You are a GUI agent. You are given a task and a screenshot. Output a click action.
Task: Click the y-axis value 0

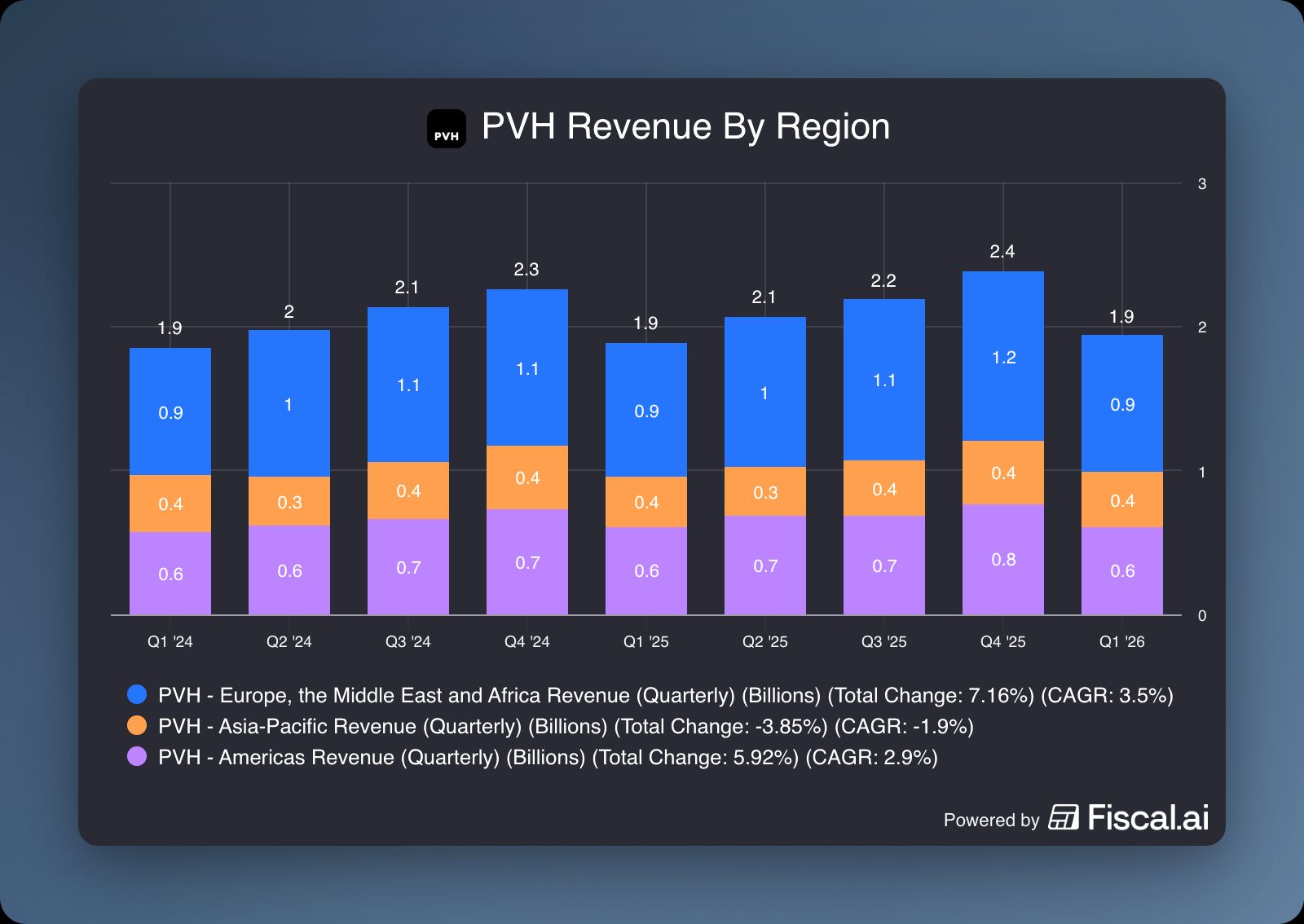1202,615
